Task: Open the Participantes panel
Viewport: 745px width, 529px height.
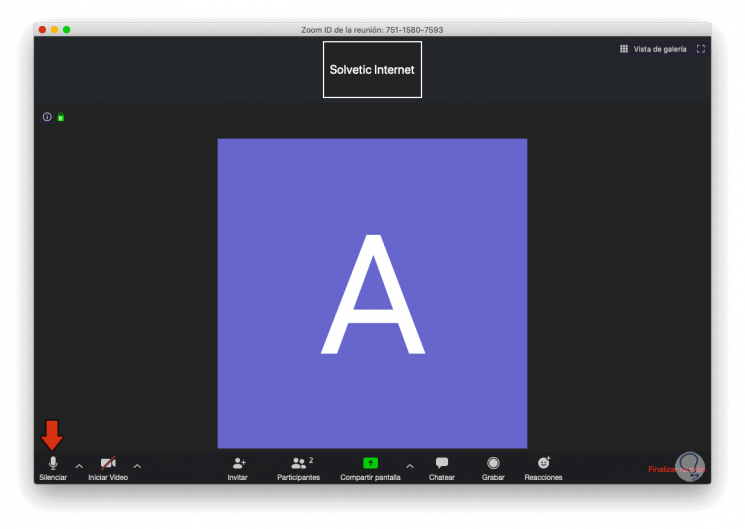Action: (x=298, y=469)
